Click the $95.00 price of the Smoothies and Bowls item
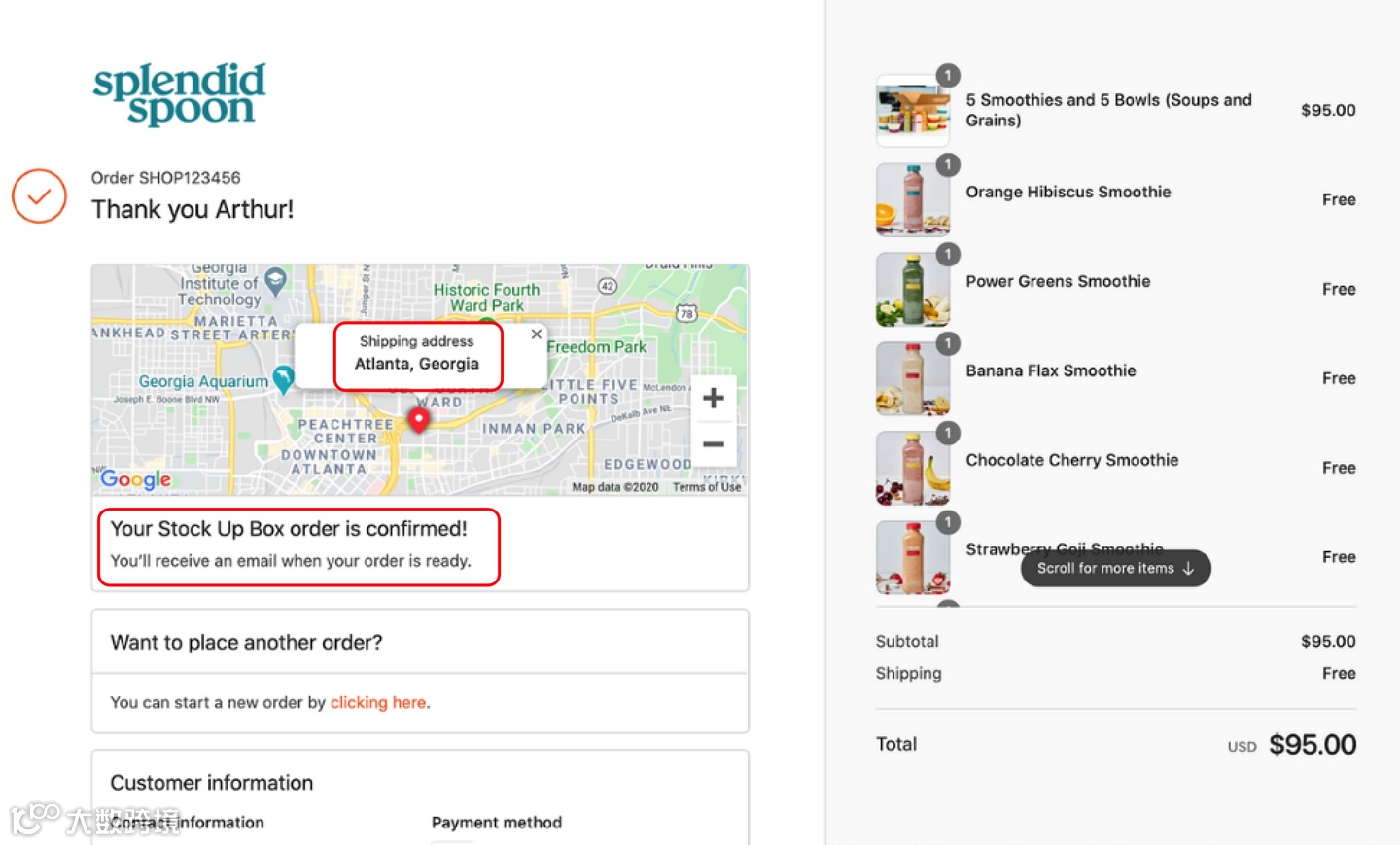 (x=1328, y=110)
